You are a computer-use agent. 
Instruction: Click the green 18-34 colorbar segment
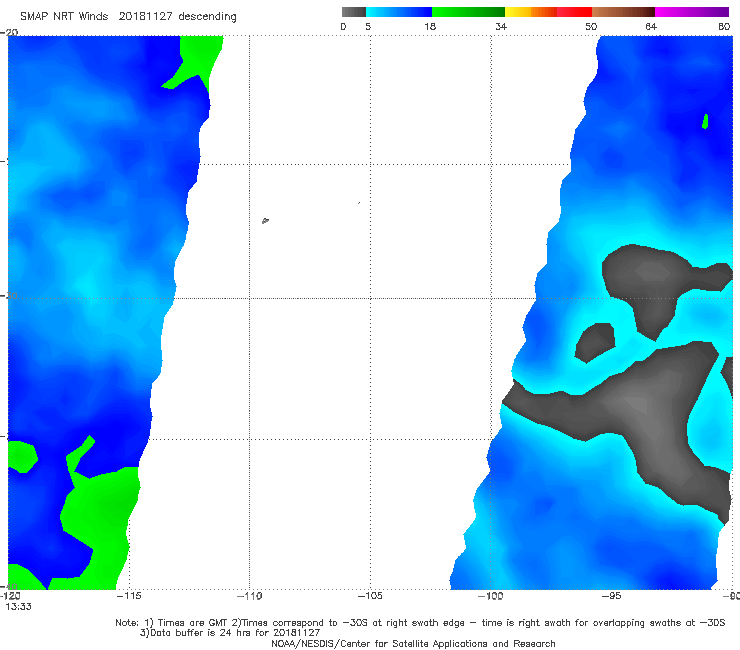(468, 12)
